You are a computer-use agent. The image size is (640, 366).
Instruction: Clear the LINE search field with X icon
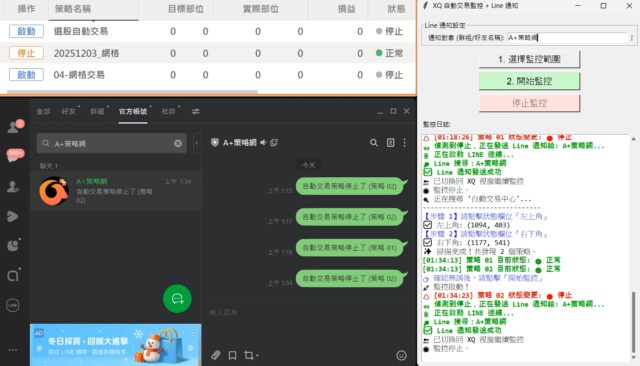[178, 143]
